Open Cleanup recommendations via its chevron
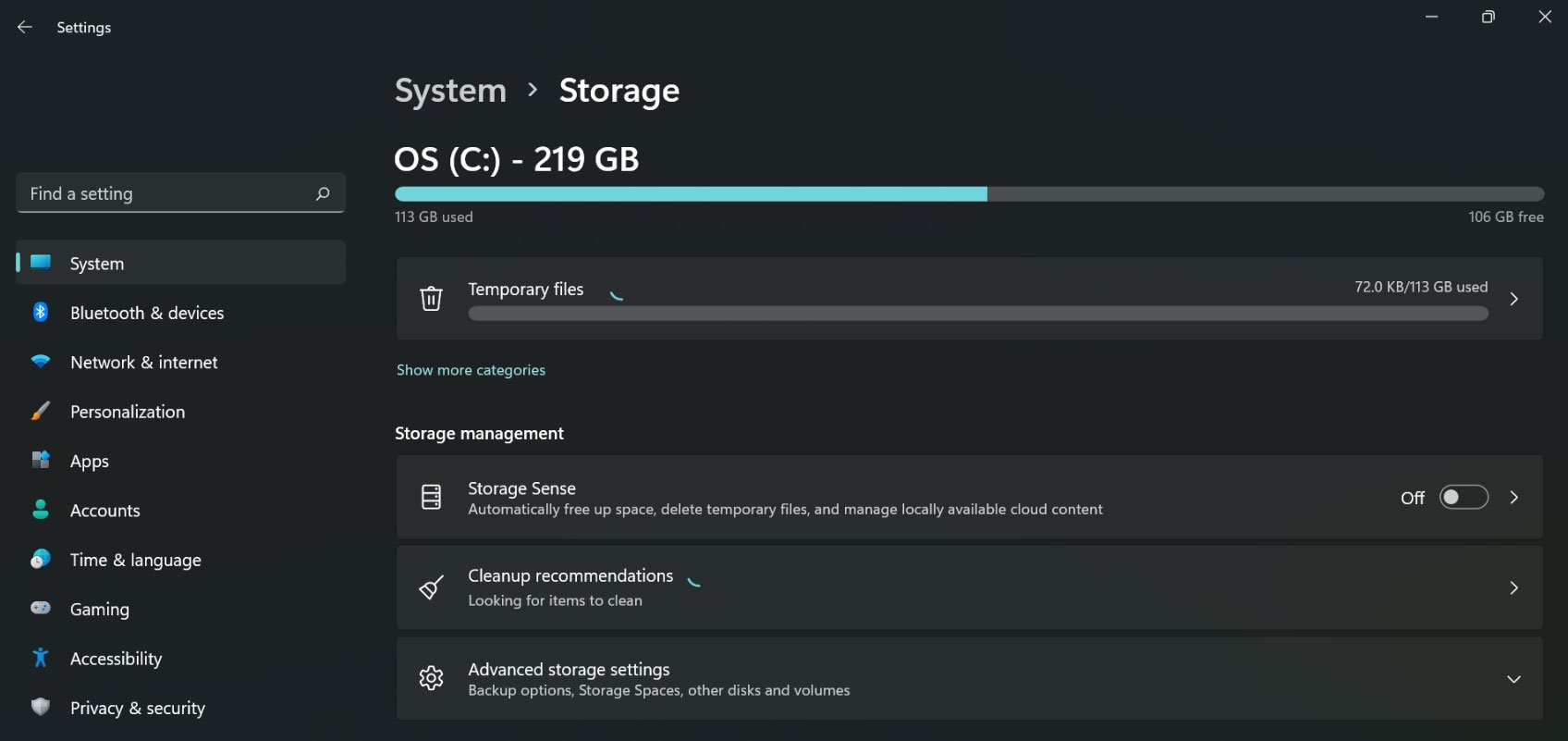This screenshot has width=1568, height=741. (1513, 588)
